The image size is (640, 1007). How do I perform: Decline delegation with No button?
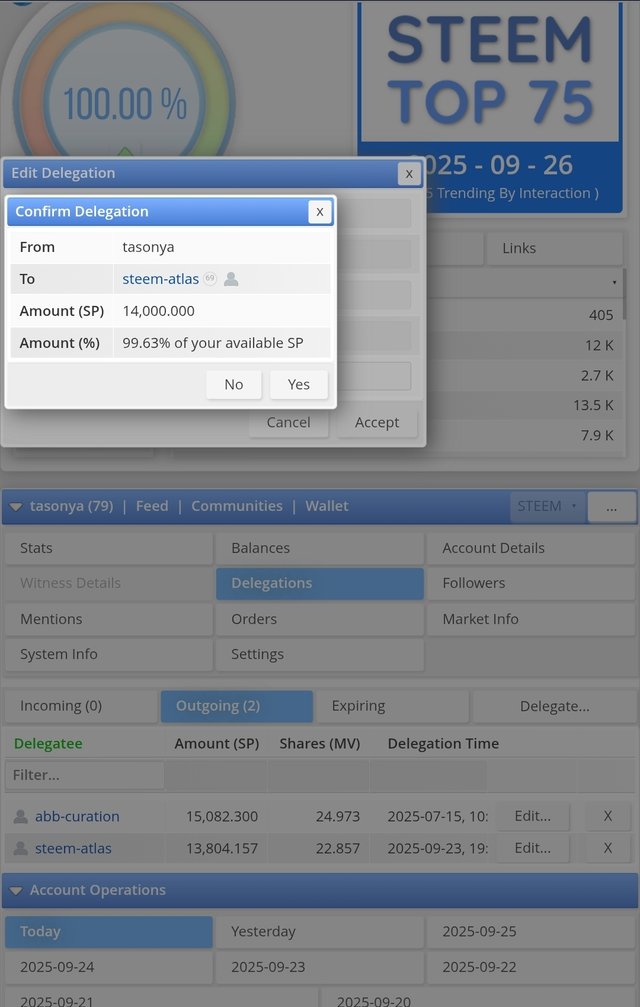(234, 384)
